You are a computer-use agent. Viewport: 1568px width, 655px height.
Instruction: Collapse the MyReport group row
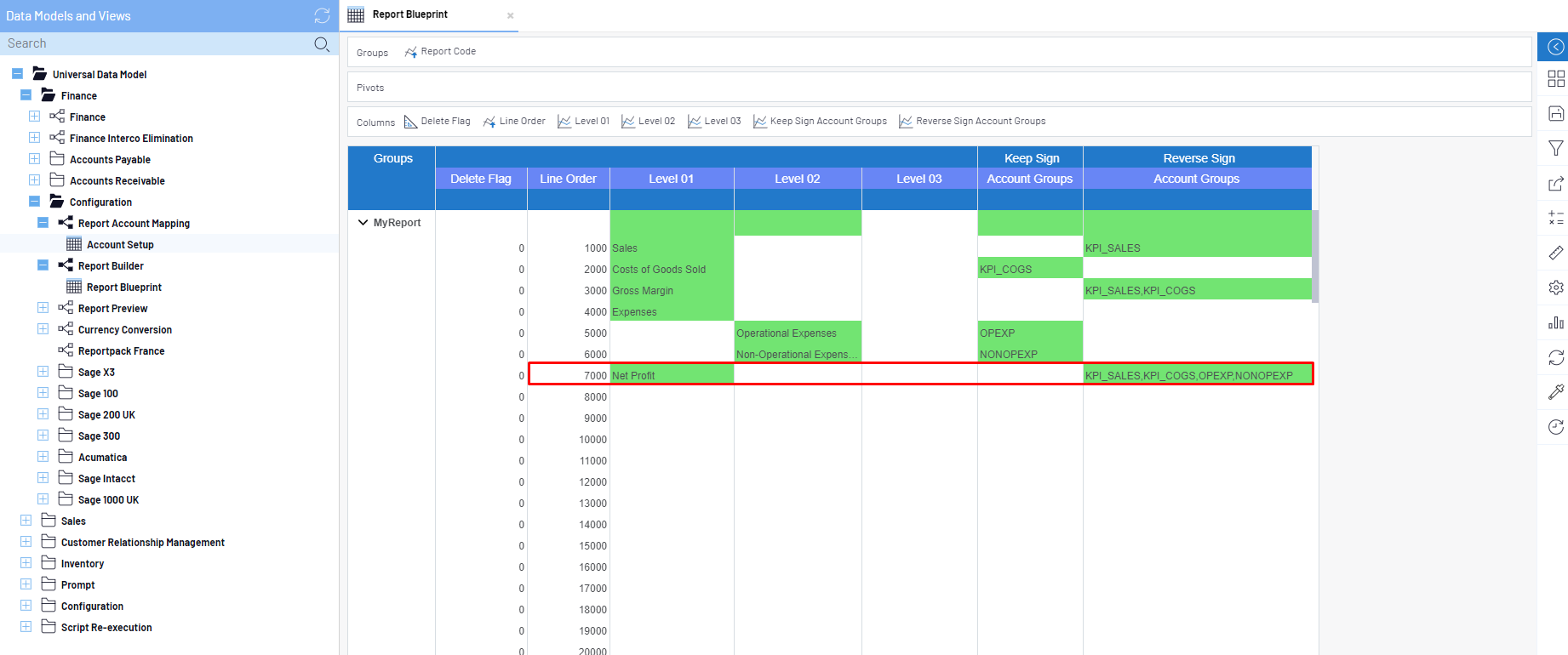(363, 223)
